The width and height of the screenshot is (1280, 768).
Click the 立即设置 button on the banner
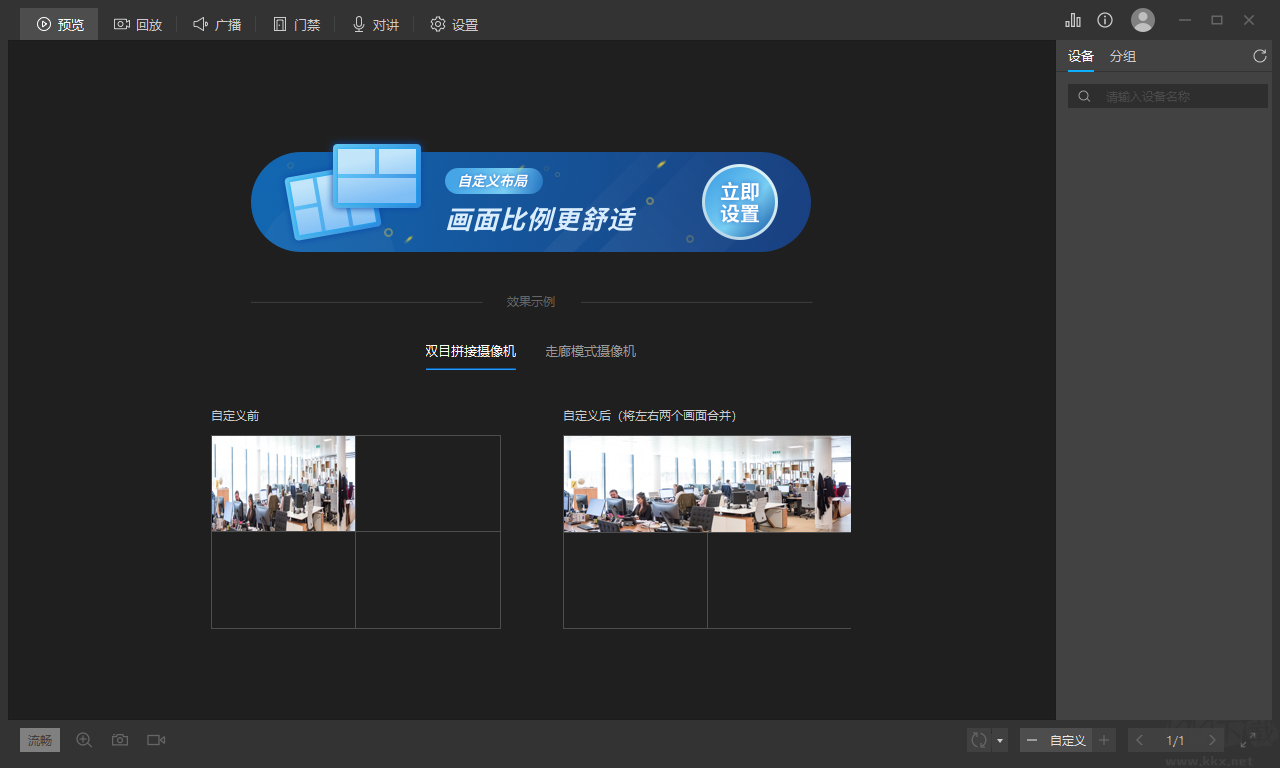click(739, 202)
